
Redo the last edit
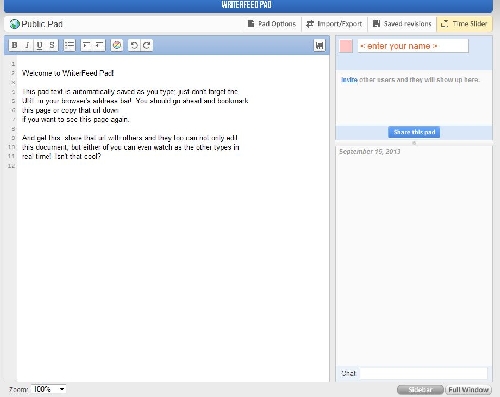(147, 45)
